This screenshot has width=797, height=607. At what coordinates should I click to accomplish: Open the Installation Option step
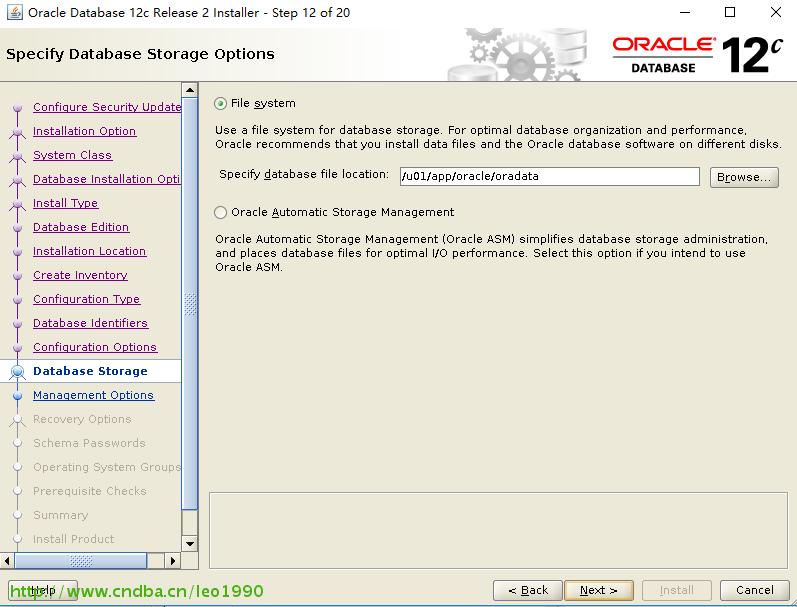point(84,131)
